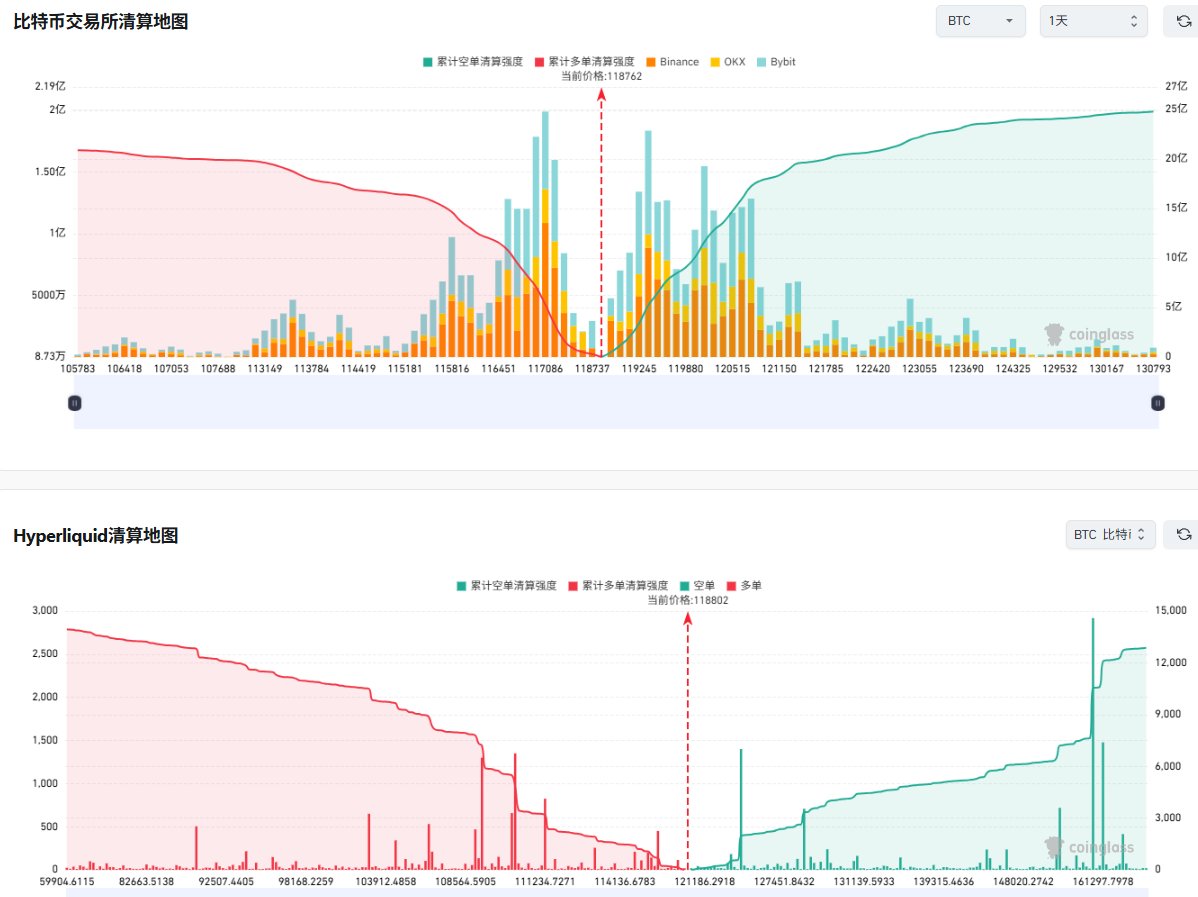Screen dimensions: 1198x897
Task: Toggle the 累计空单清算强度 legend in top chart
Action: 473,62
